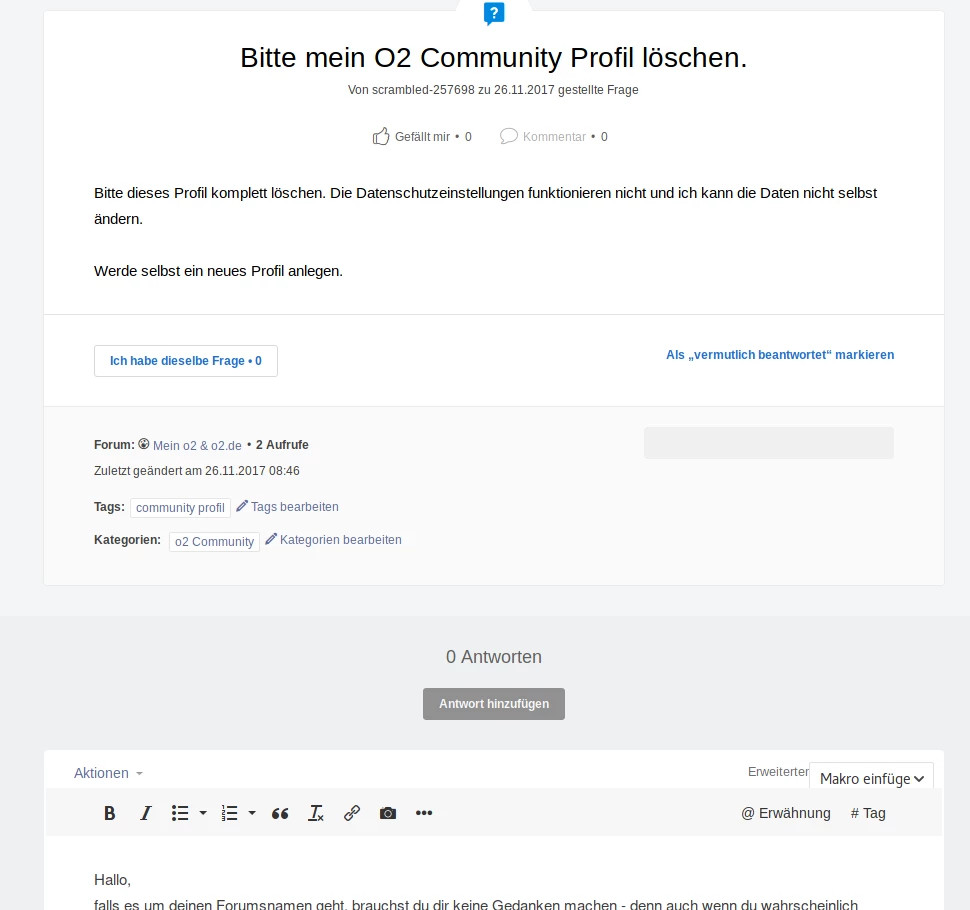The height and width of the screenshot is (910, 970).
Task: Open the numbered list style dropdown arrow
Action: 252,813
